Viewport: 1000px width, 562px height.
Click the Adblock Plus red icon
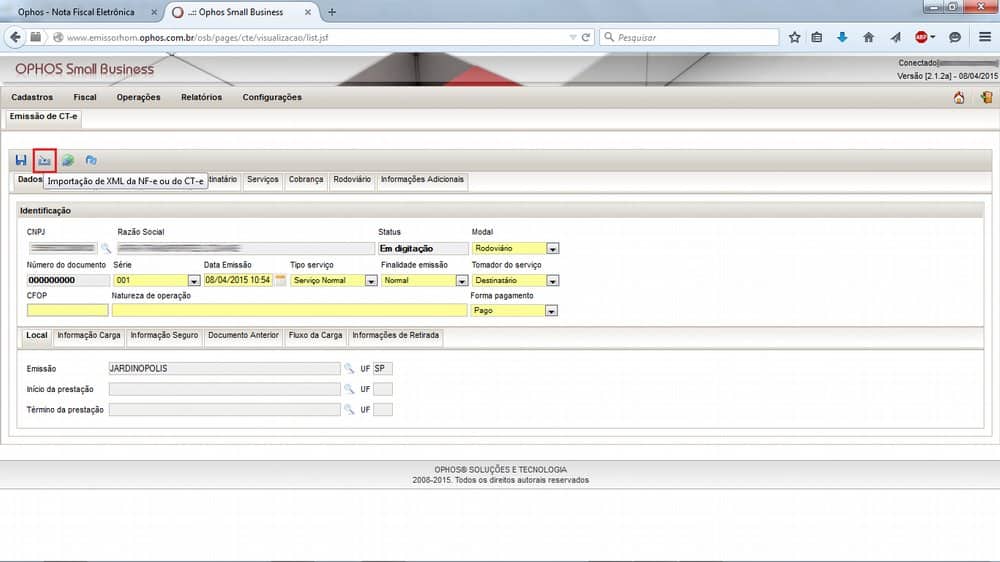pos(921,37)
